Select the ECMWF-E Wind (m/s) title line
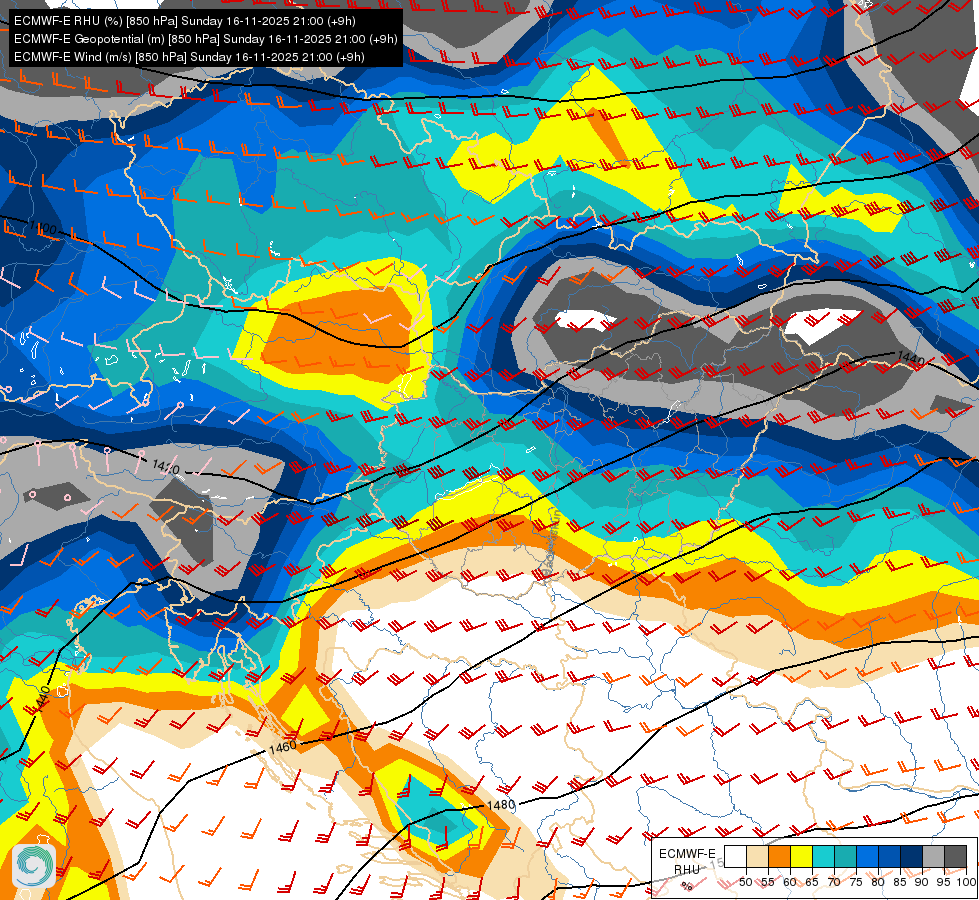 [189, 57]
